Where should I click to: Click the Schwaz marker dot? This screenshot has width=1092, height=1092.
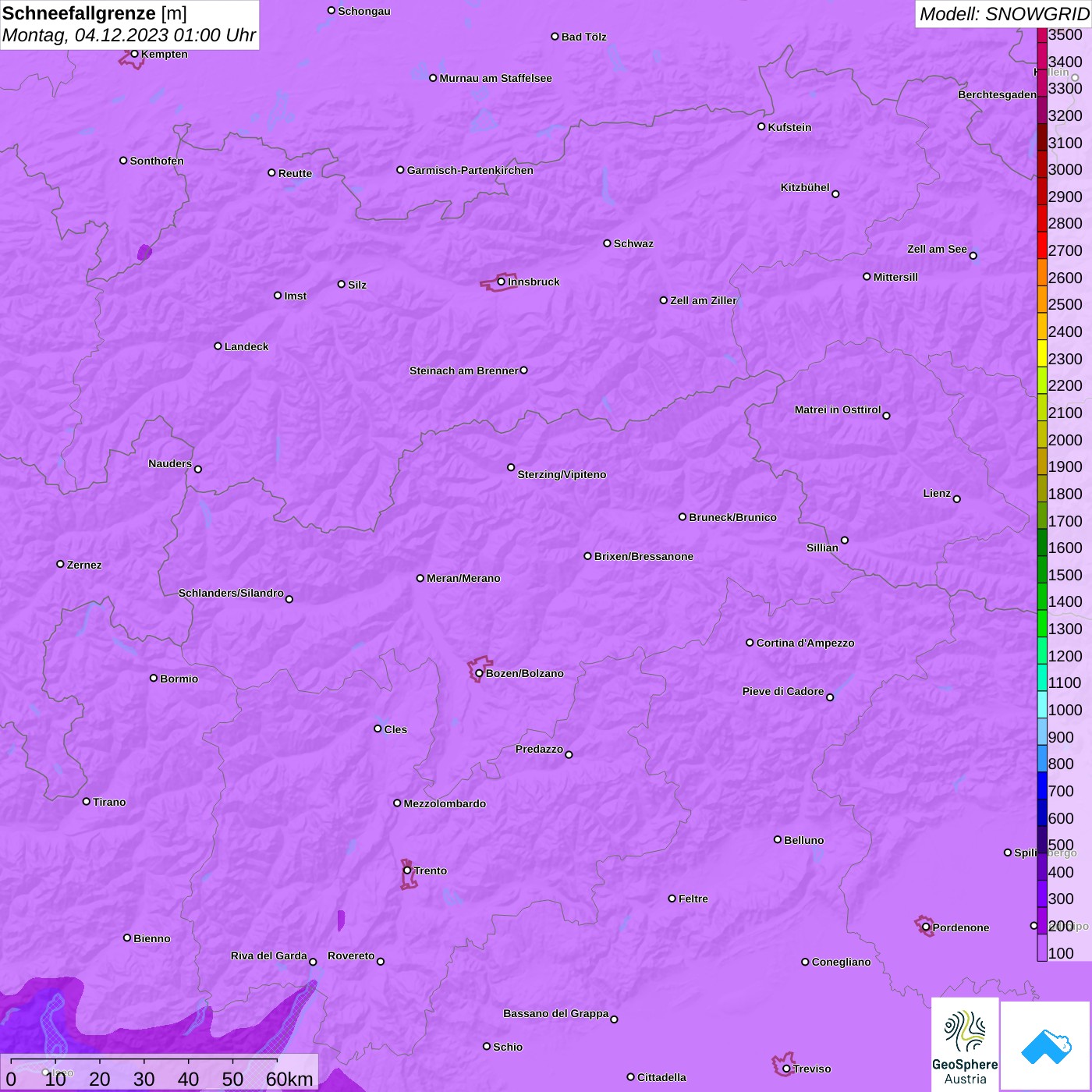tap(607, 243)
